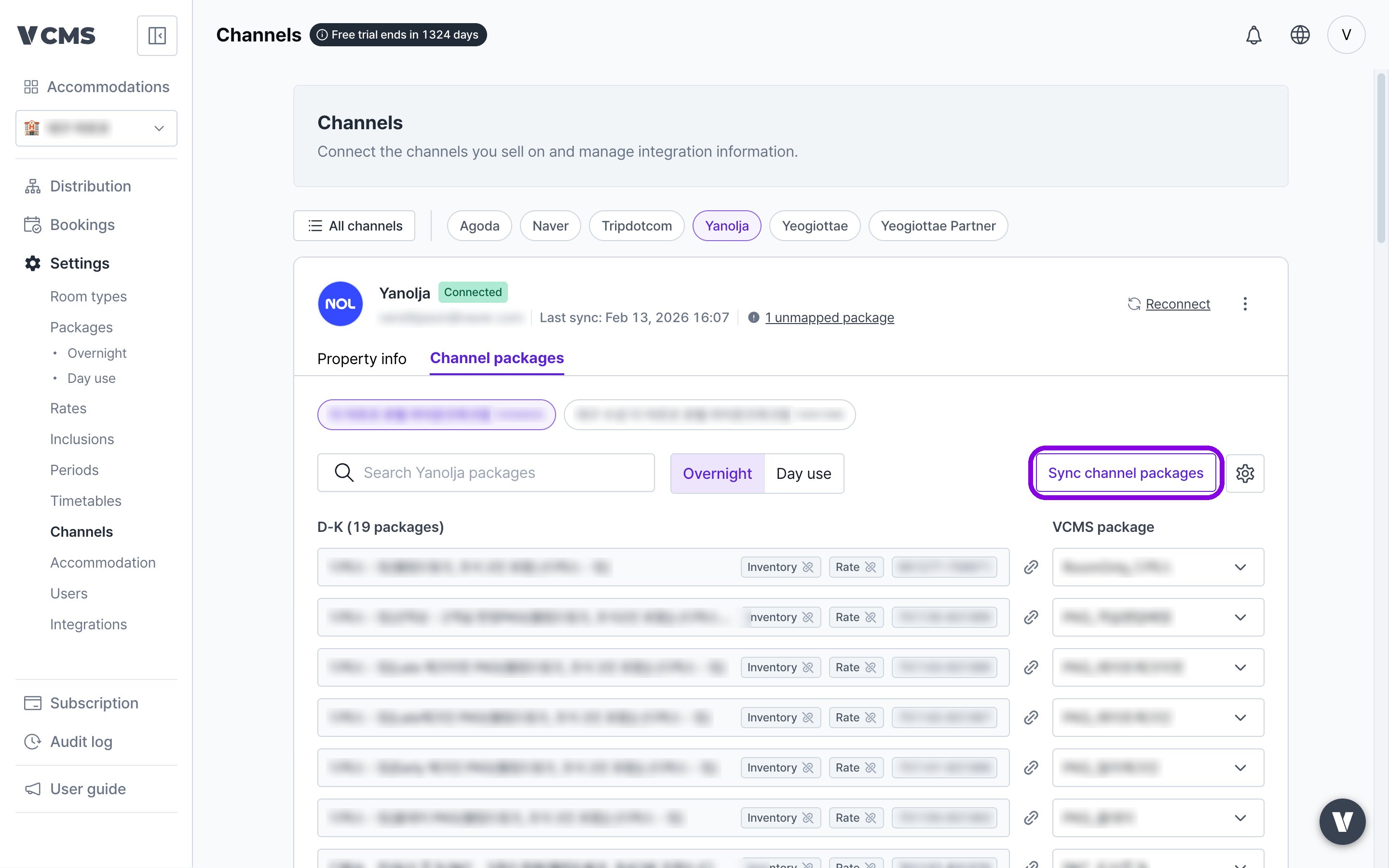This screenshot has width=1389, height=868.
Task: Expand VCMS package dropdown for third row
Action: coord(1157,667)
